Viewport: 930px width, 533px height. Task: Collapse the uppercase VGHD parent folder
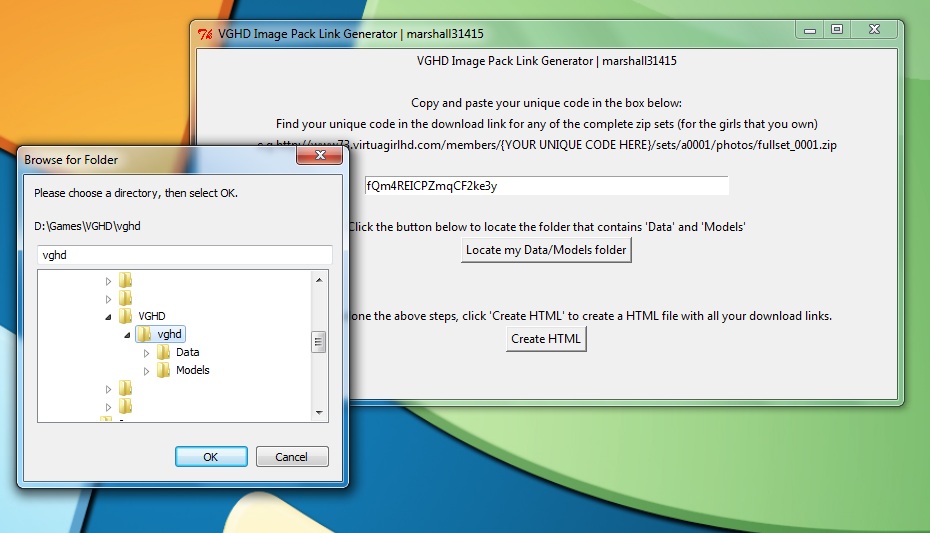(x=109, y=316)
